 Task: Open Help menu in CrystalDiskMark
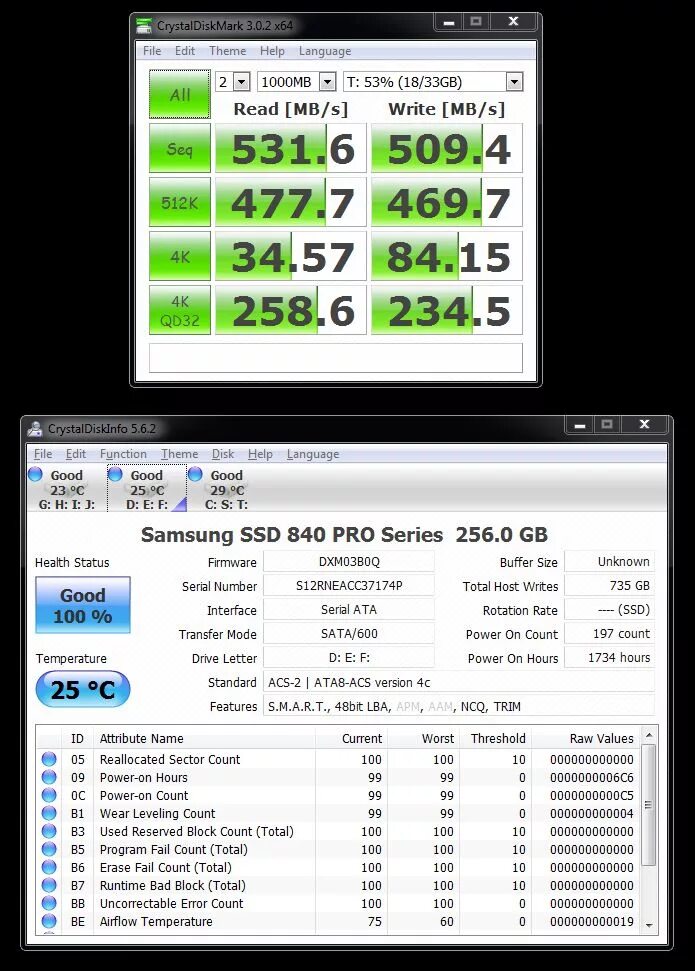point(272,51)
